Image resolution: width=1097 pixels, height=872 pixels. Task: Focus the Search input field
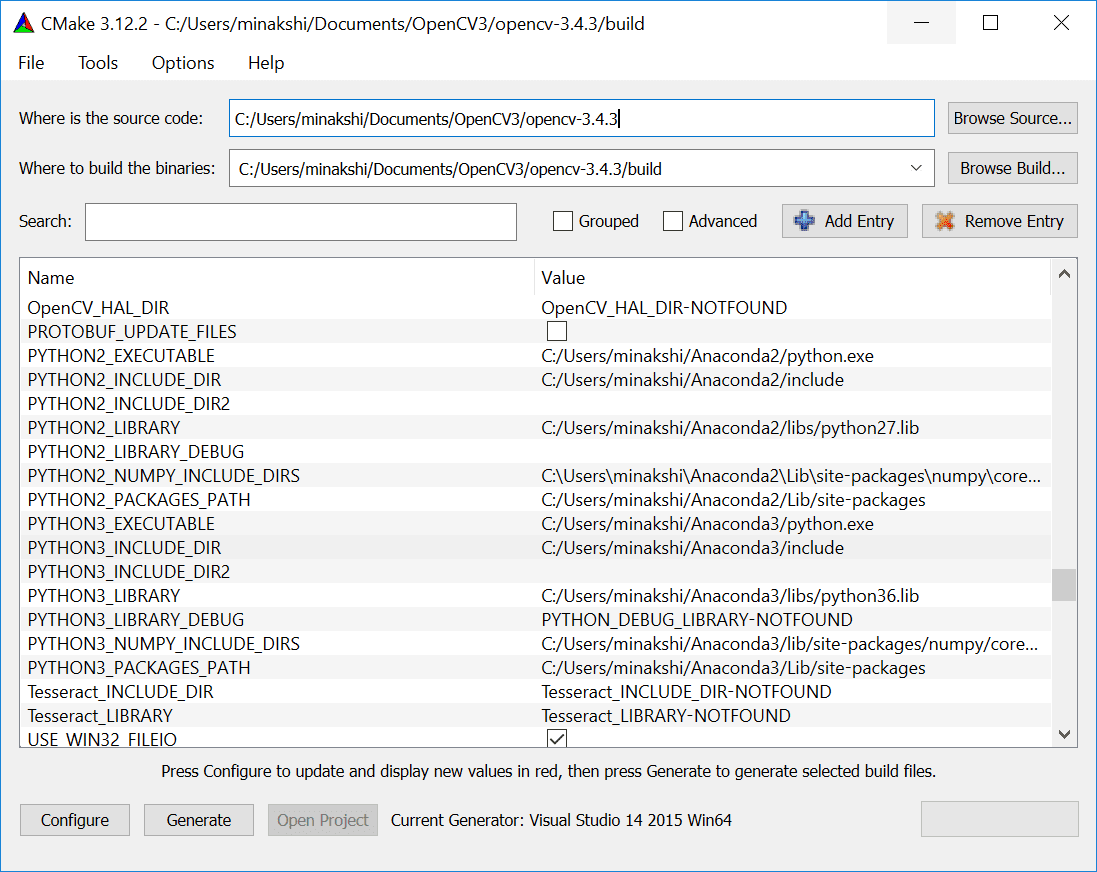[301, 222]
